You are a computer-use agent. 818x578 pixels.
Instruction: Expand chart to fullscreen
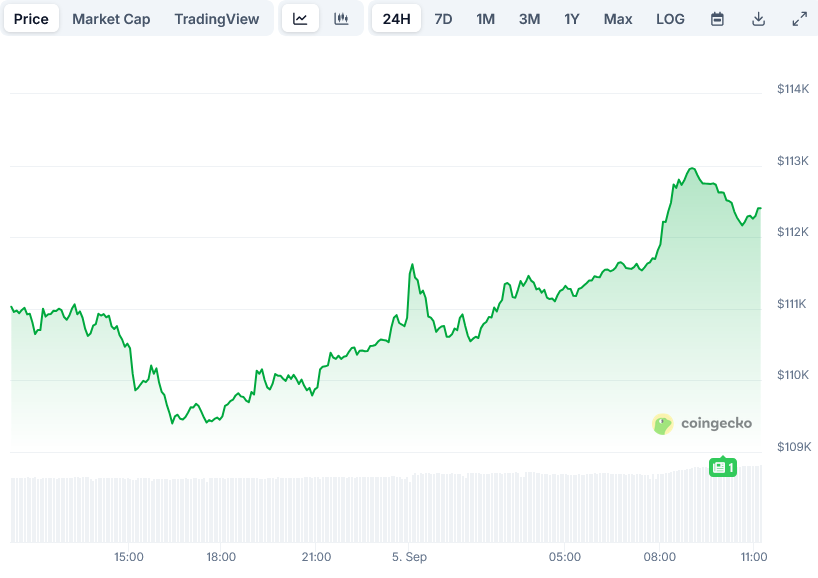(x=799, y=19)
